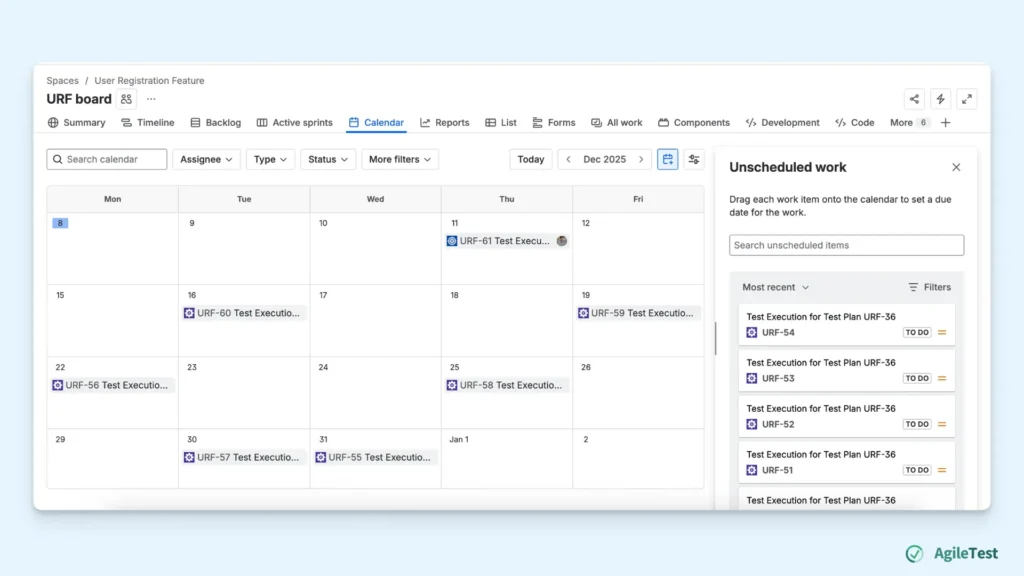Open the Reports tab

(x=445, y=123)
